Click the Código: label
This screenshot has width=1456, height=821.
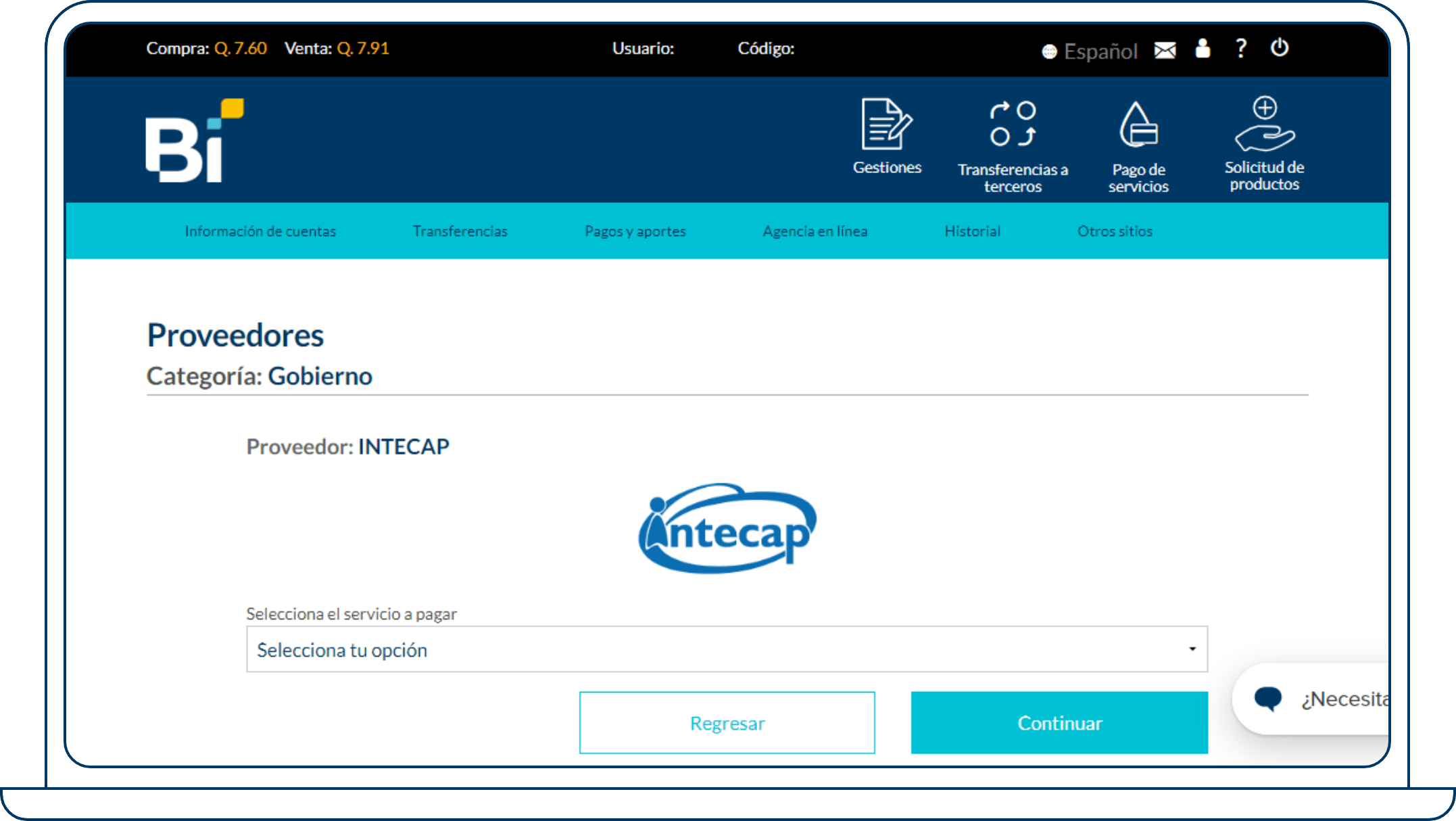(x=766, y=48)
